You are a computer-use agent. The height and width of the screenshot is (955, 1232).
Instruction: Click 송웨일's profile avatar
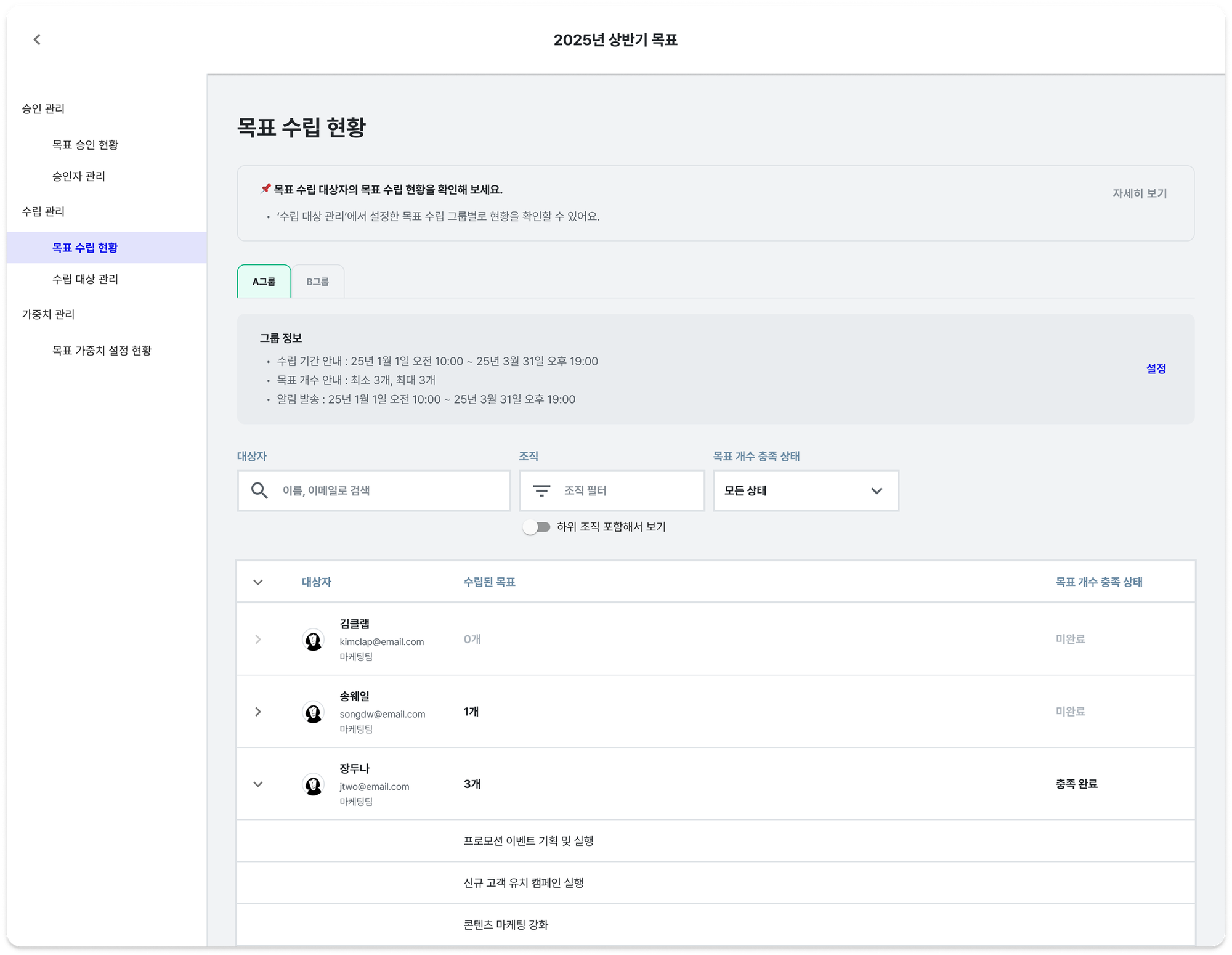(x=314, y=712)
